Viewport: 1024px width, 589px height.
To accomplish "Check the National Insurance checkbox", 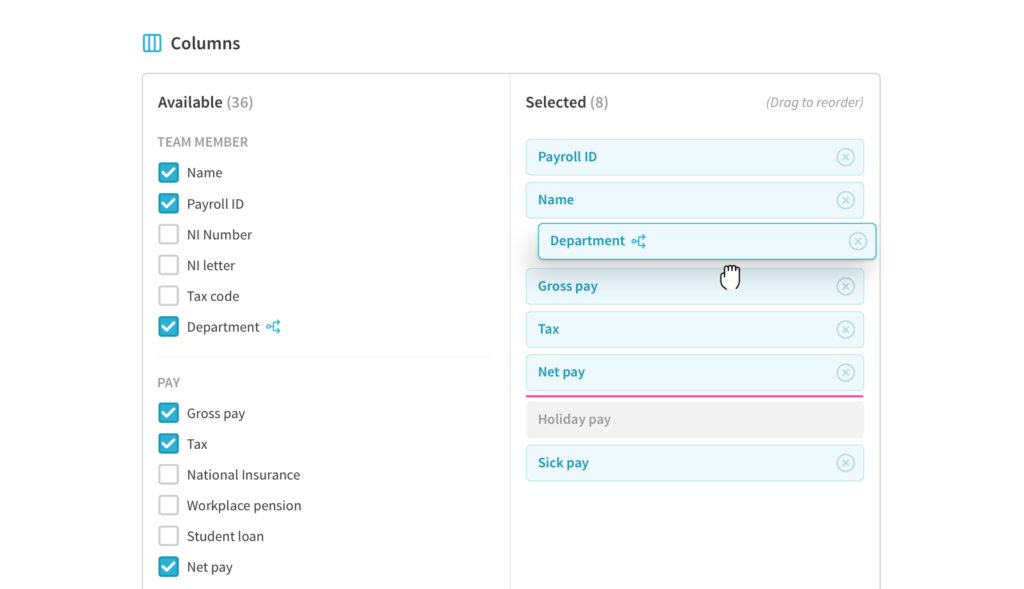I will pos(168,474).
